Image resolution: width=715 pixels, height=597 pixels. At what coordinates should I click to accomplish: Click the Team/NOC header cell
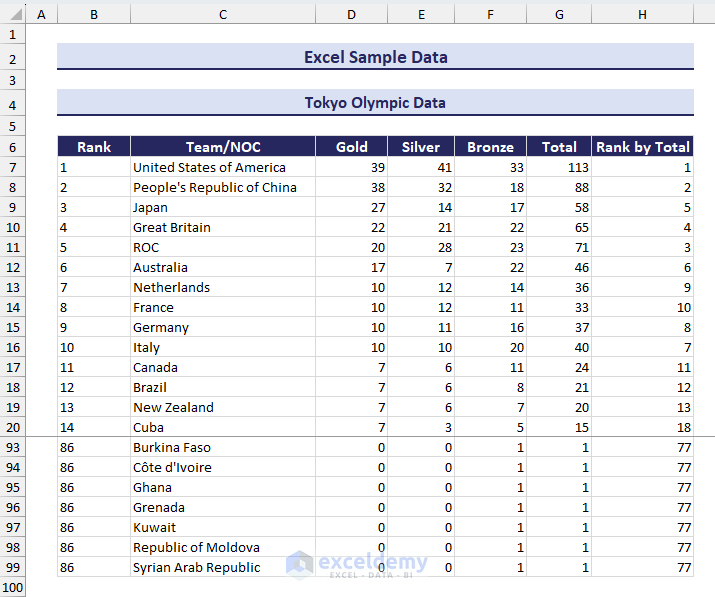point(222,147)
